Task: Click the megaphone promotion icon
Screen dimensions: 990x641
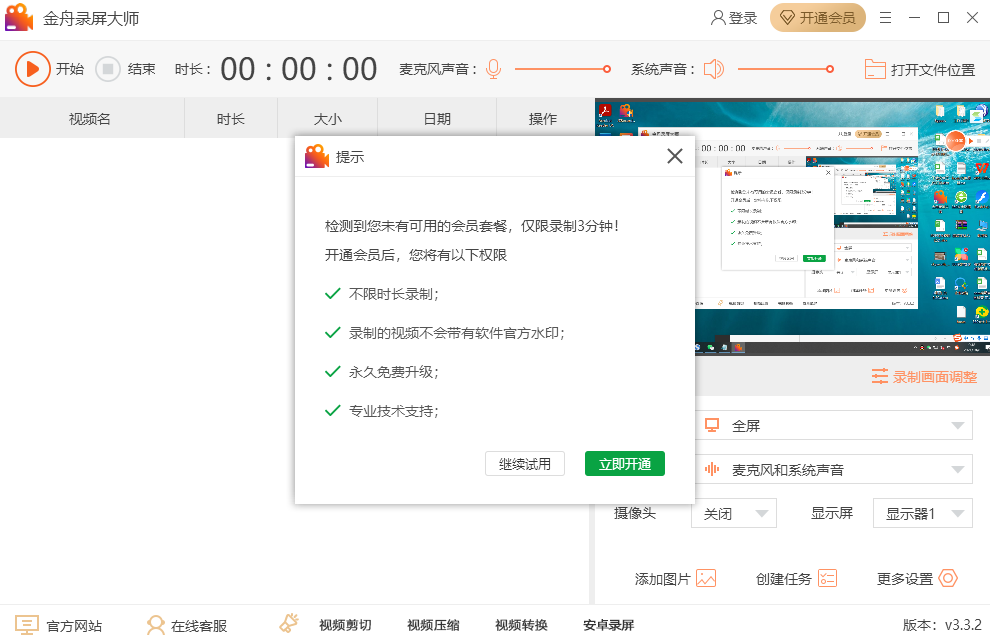Action: 289,623
